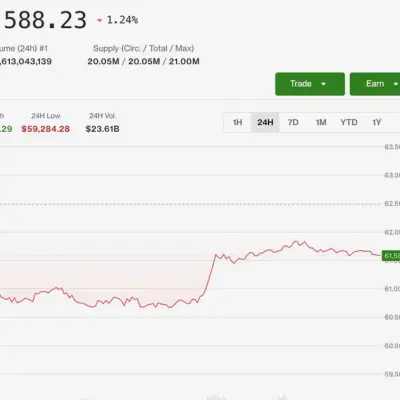Select the 24H chart timeframe
The width and height of the screenshot is (400, 400).
click(x=265, y=123)
